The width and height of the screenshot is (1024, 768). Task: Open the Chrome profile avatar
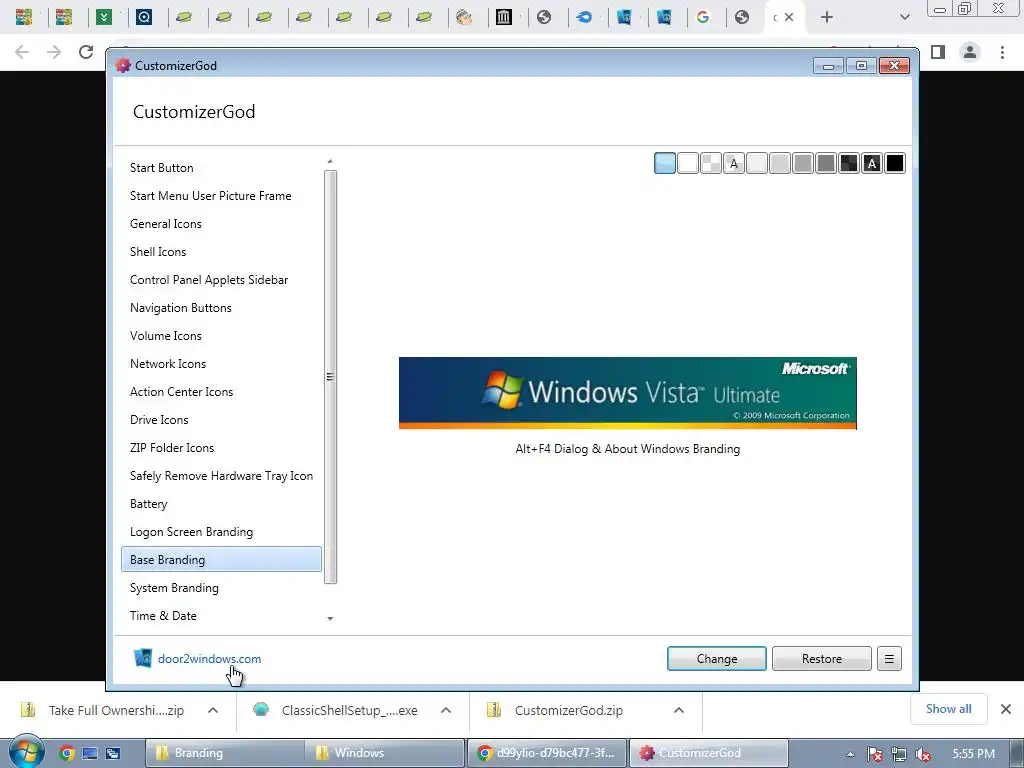click(970, 52)
